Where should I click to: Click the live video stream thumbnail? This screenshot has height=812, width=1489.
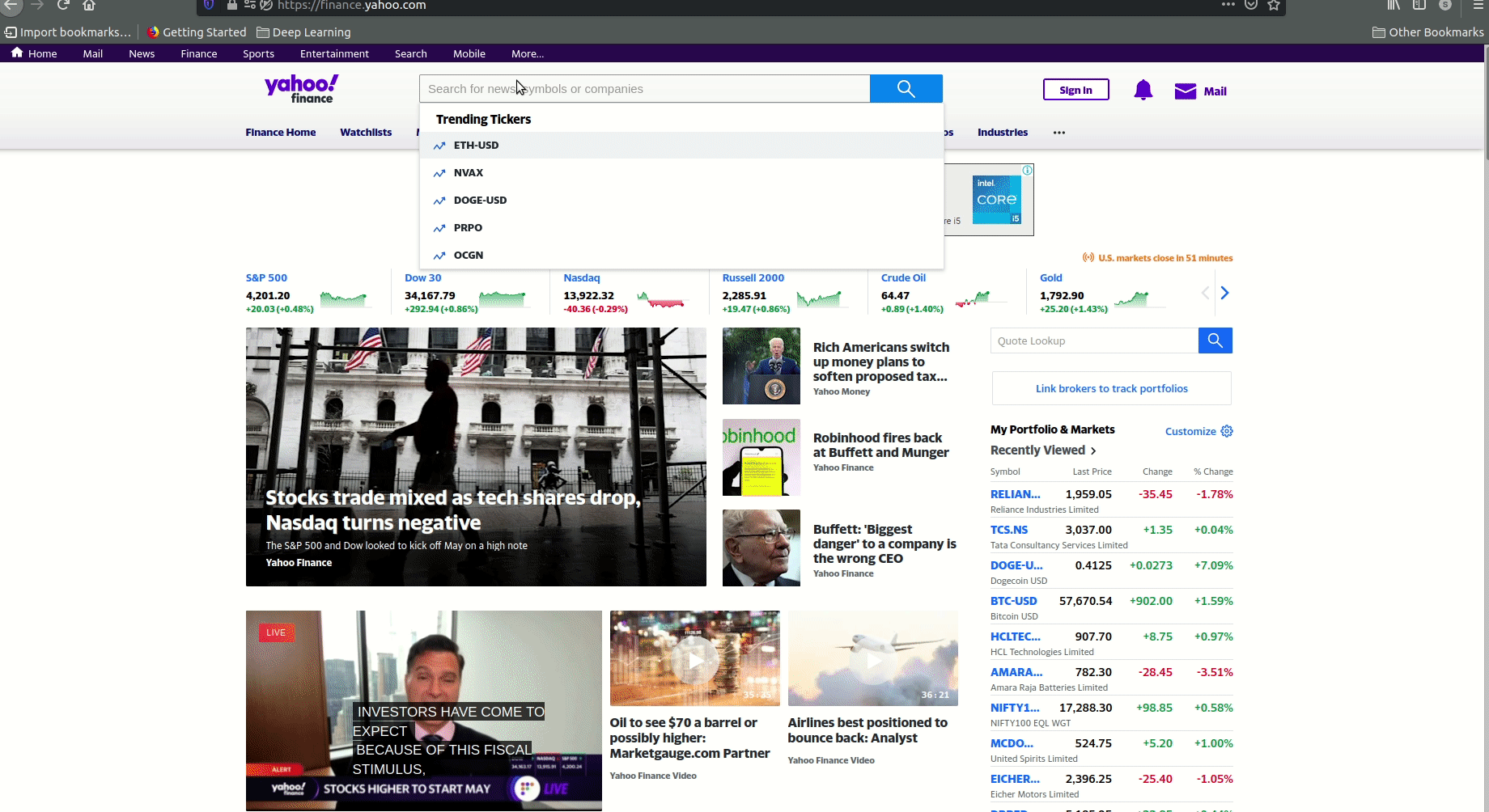coord(424,711)
